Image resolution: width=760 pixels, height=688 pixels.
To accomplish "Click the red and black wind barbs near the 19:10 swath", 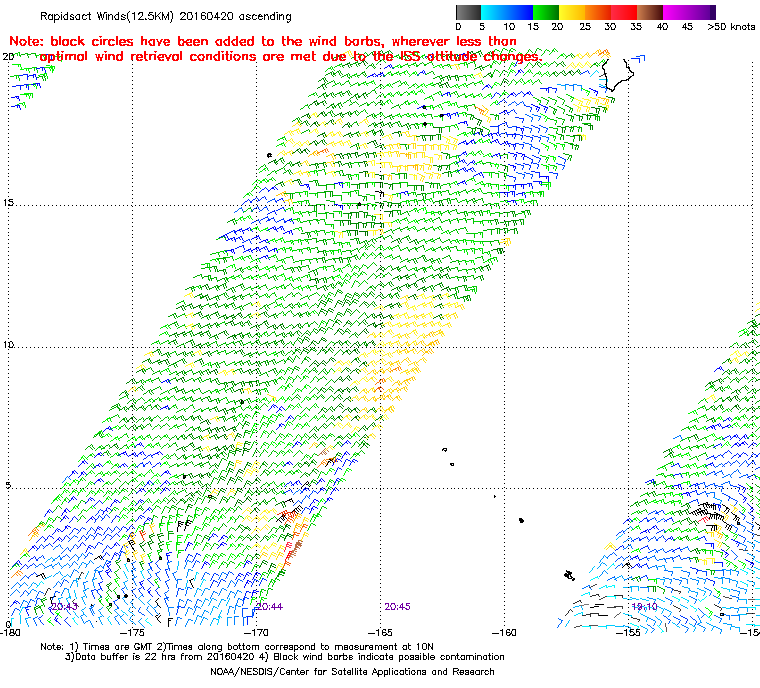I will [712, 515].
